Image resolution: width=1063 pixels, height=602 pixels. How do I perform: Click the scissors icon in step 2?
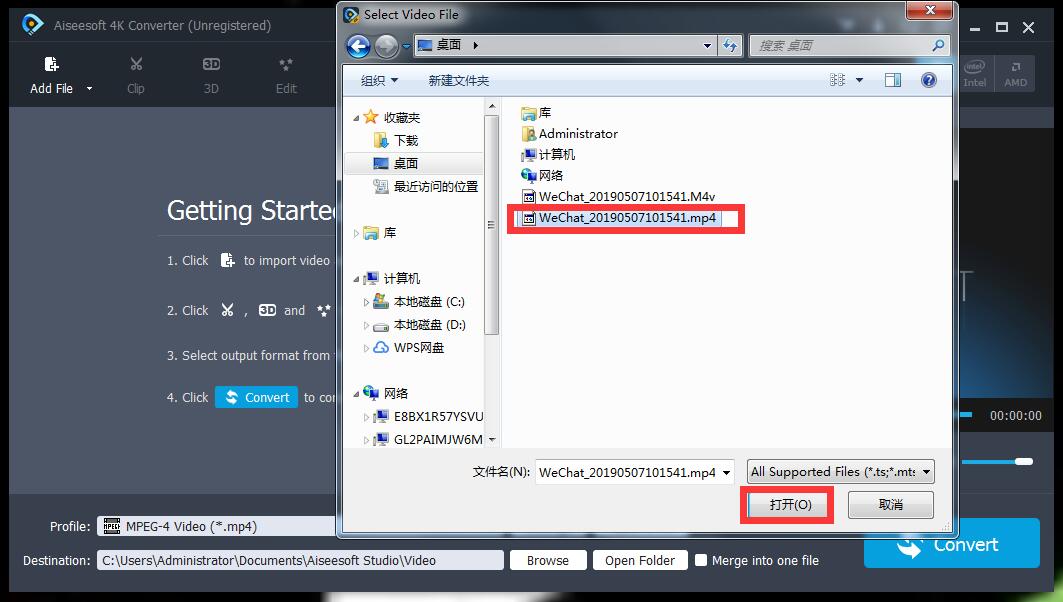click(x=227, y=310)
